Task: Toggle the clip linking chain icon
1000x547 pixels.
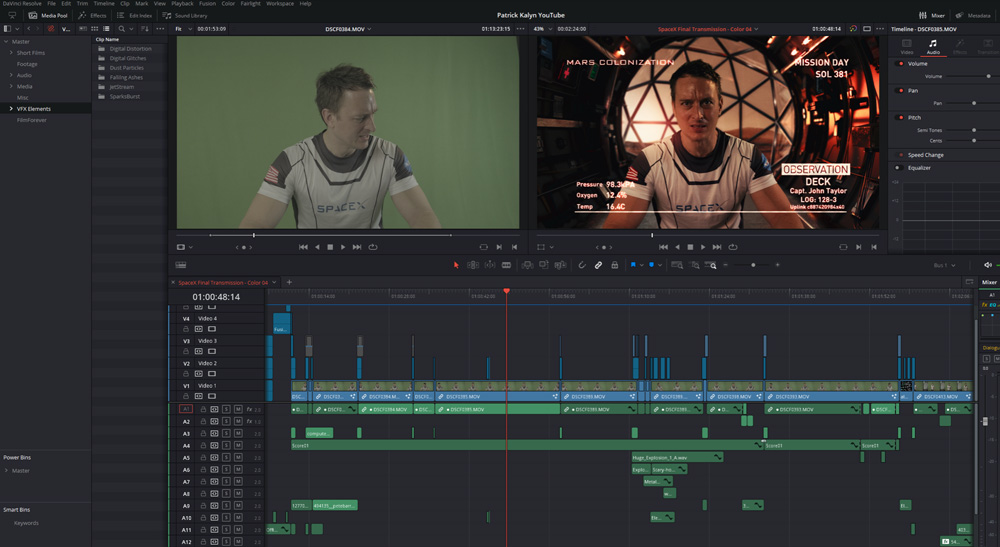Action: tap(598, 265)
